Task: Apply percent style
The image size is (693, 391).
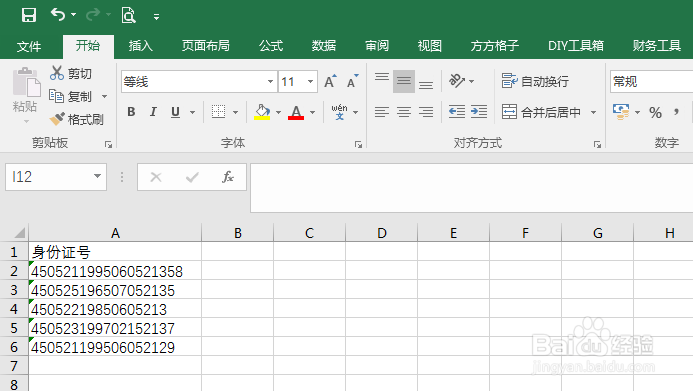Action: pyautogui.click(x=655, y=113)
